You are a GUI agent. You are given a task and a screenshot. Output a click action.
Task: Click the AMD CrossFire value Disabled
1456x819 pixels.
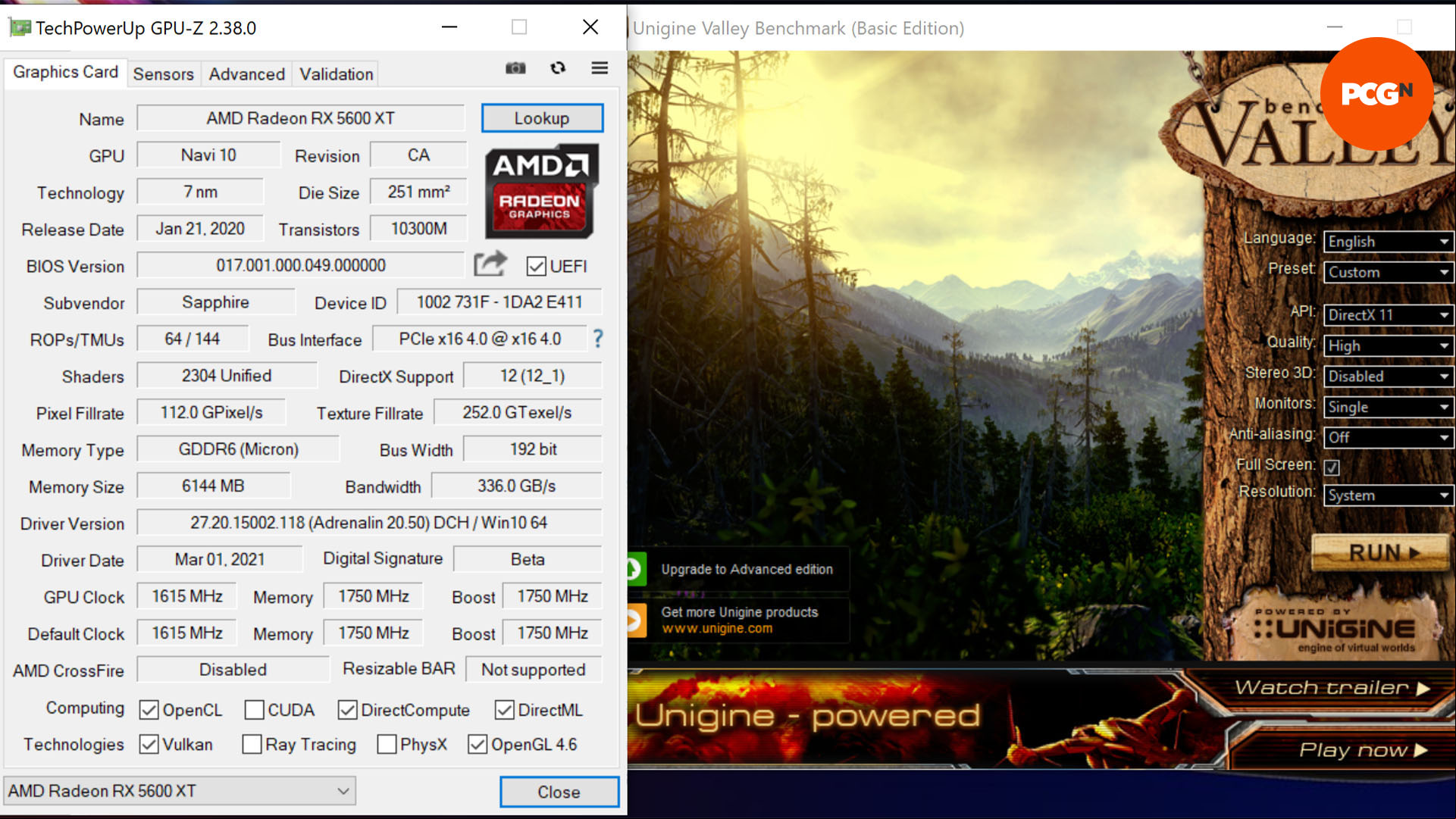point(233,670)
